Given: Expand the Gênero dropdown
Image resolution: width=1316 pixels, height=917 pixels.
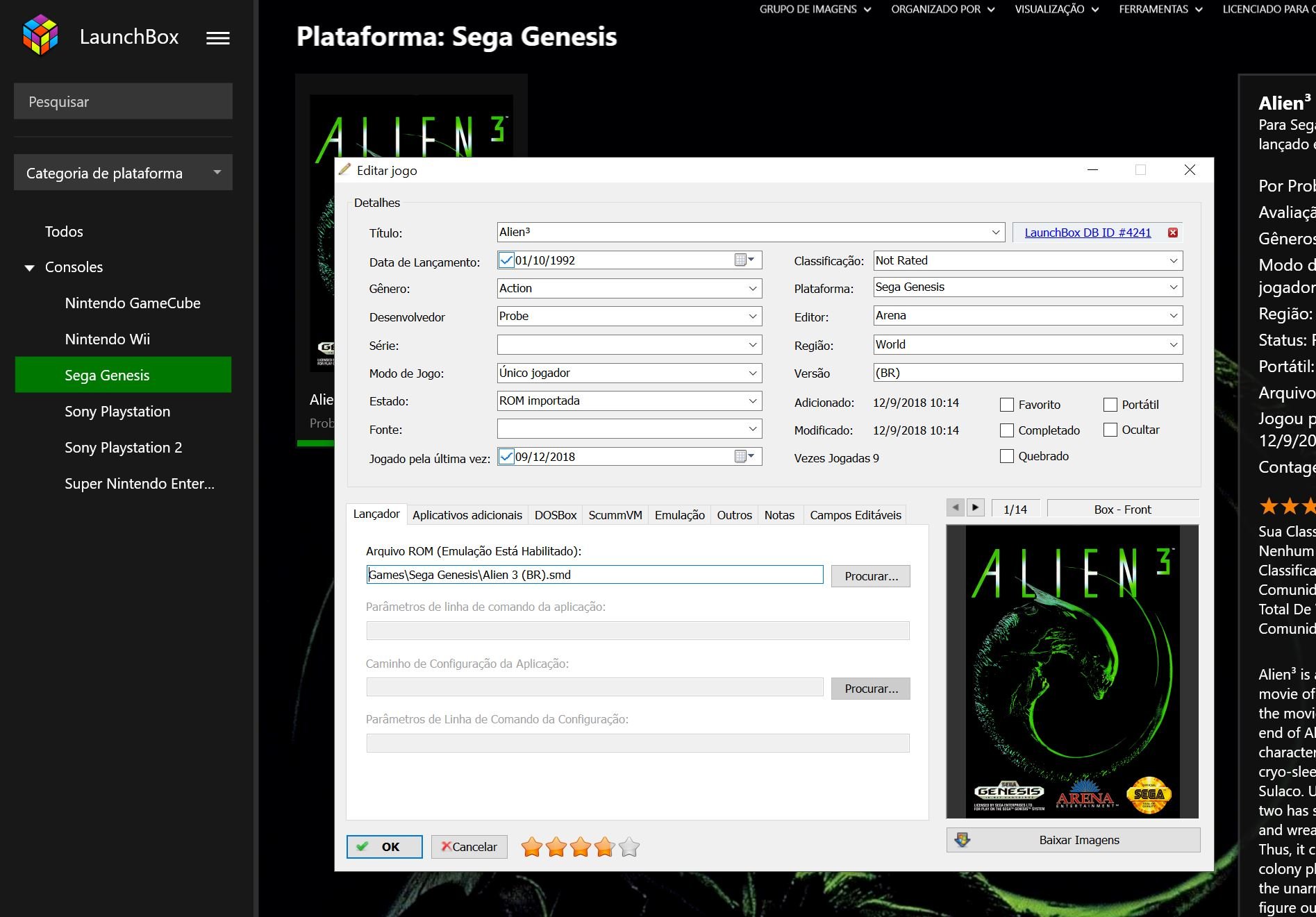Looking at the screenshot, I should coord(753,289).
